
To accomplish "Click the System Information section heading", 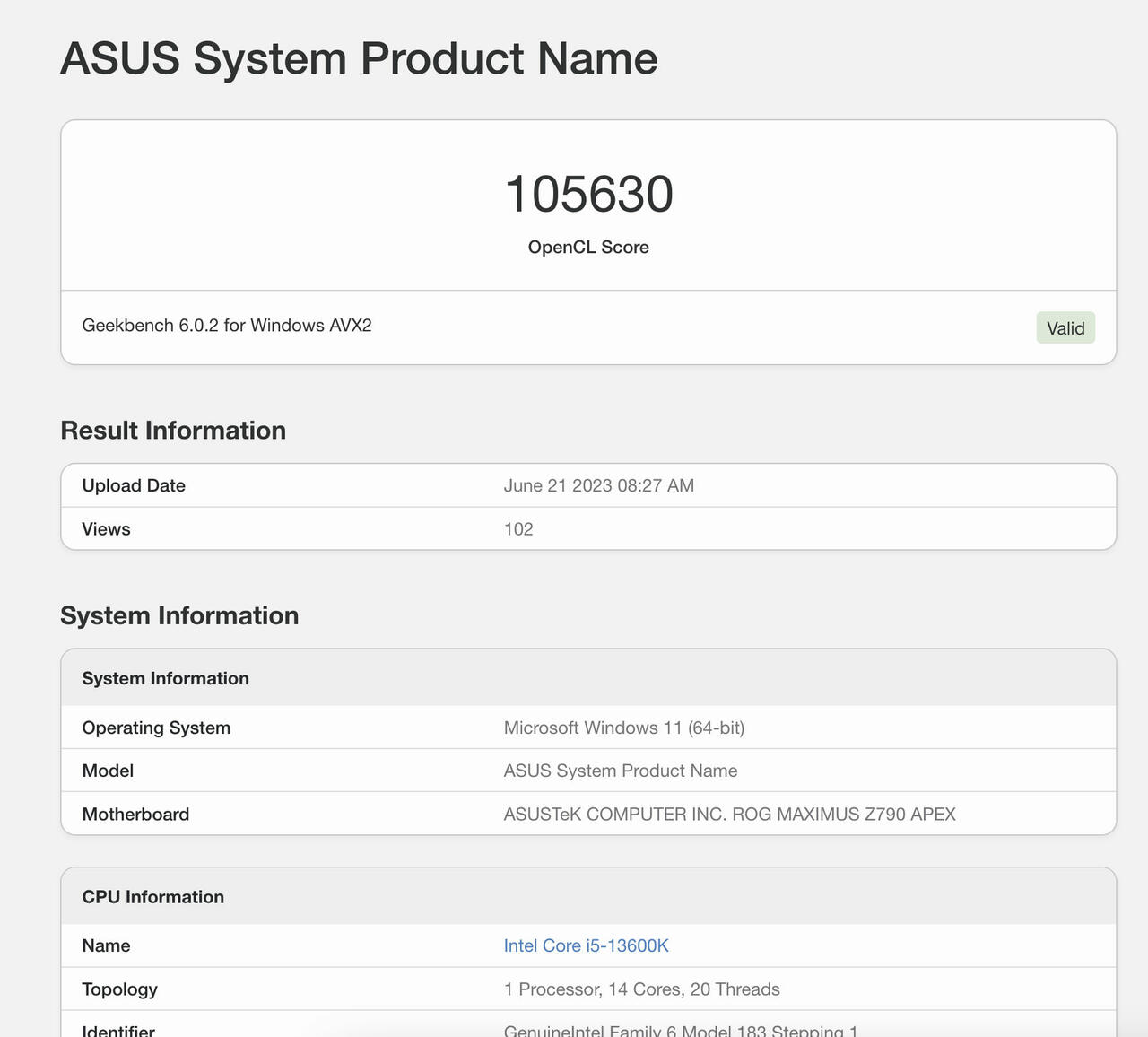I will coord(179,615).
